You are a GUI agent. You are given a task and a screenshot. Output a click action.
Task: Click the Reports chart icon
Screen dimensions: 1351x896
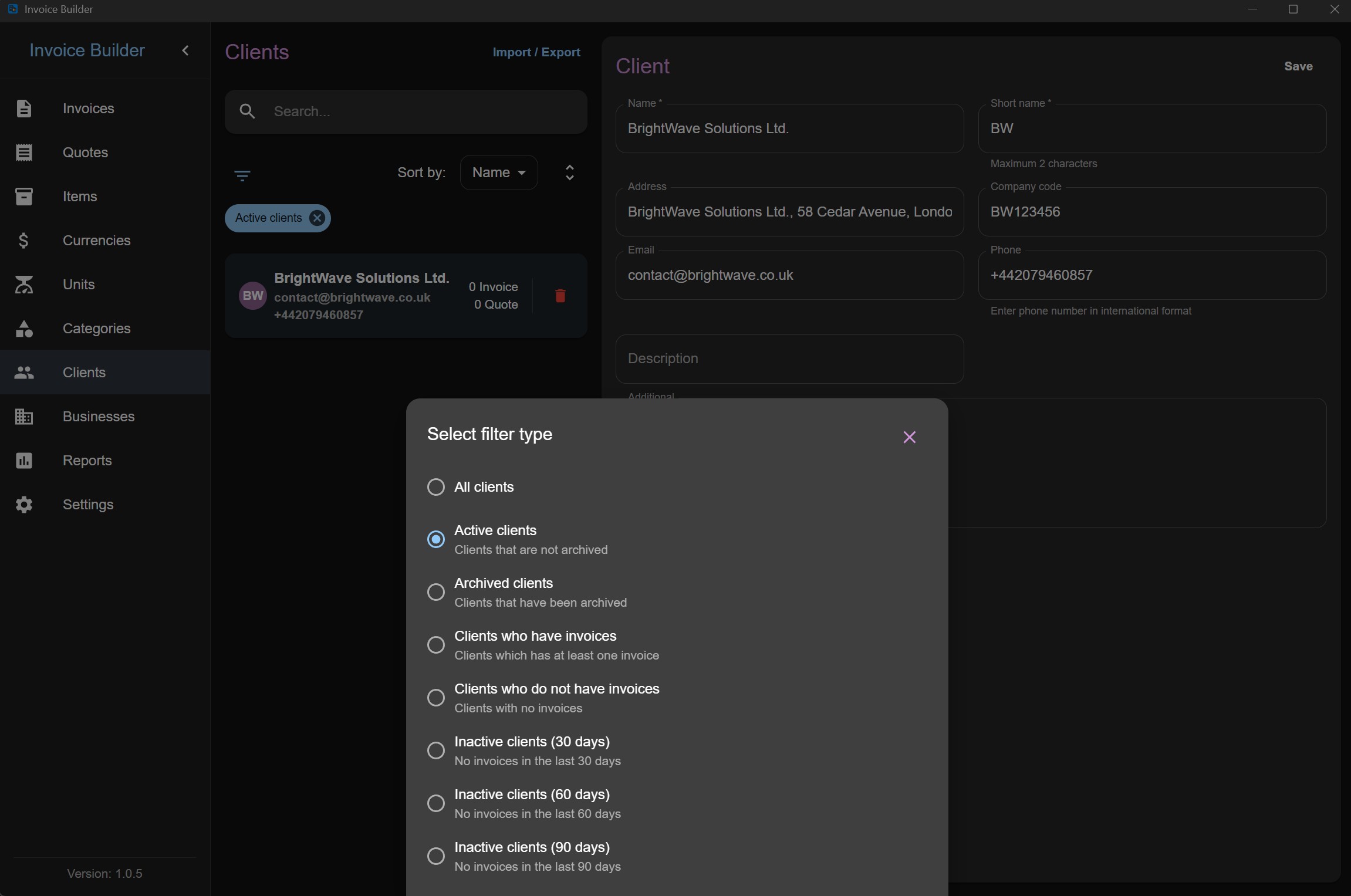click(x=24, y=461)
